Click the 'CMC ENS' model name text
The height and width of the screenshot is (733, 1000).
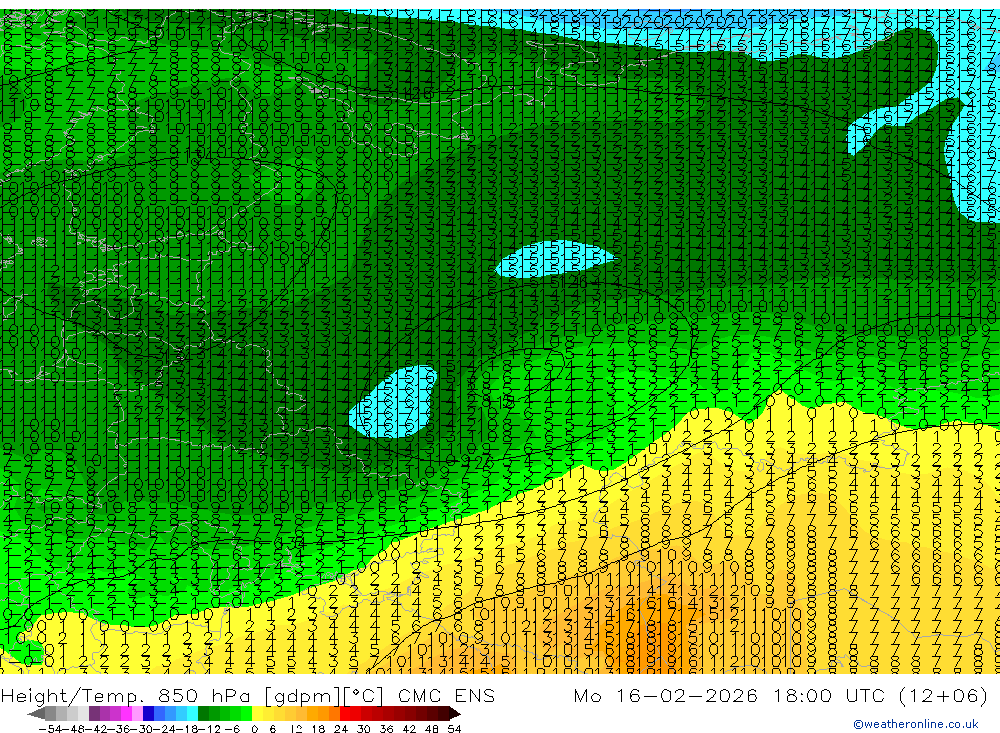[446, 695]
